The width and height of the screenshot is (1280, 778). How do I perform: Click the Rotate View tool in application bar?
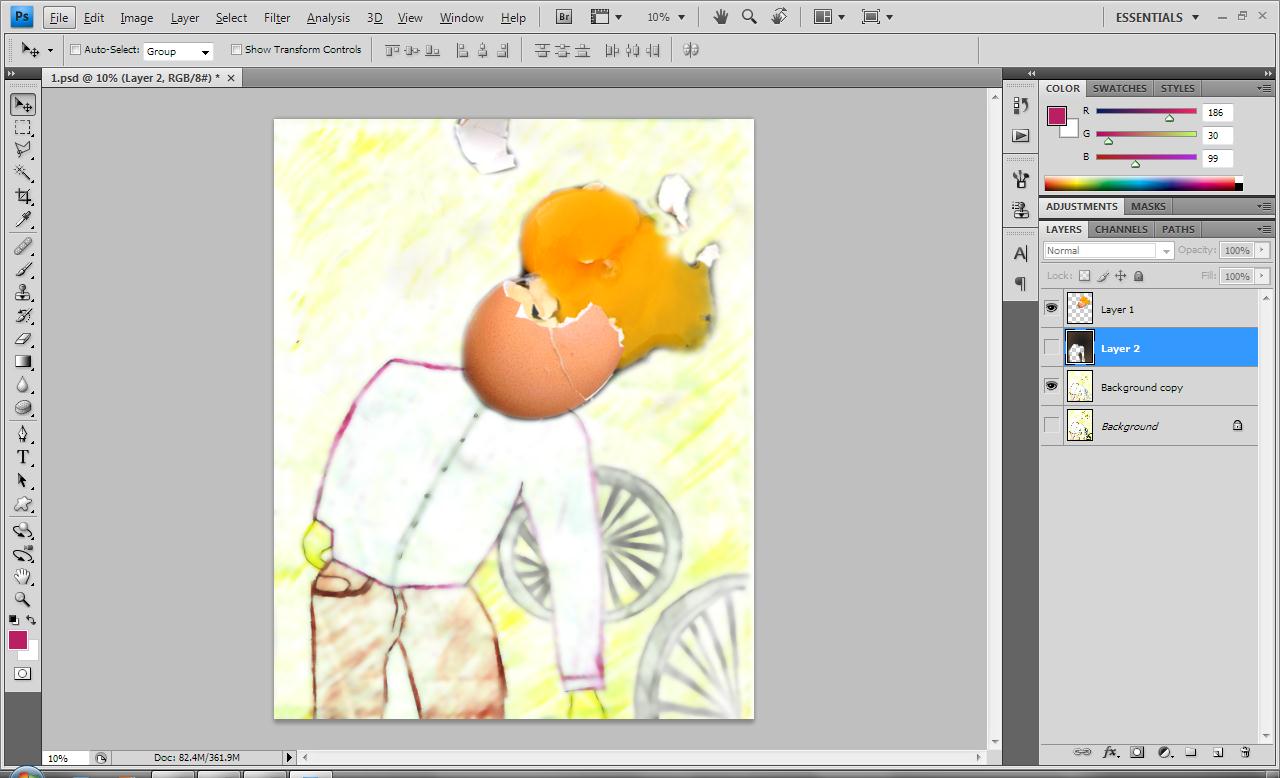(779, 17)
